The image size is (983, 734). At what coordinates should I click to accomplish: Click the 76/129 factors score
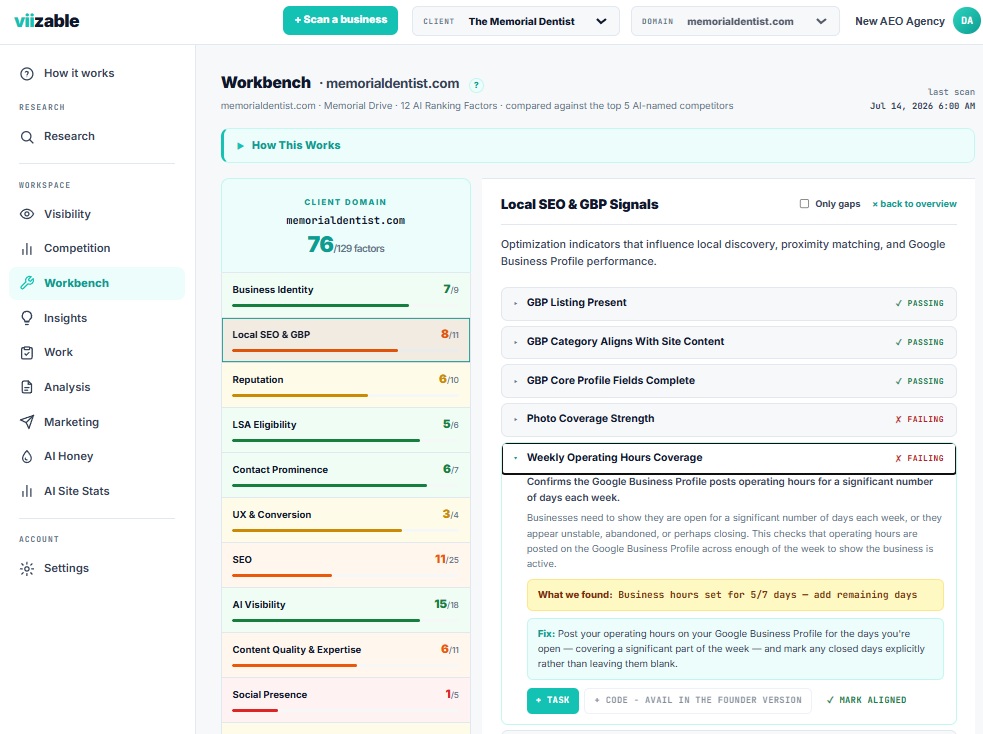click(345, 244)
